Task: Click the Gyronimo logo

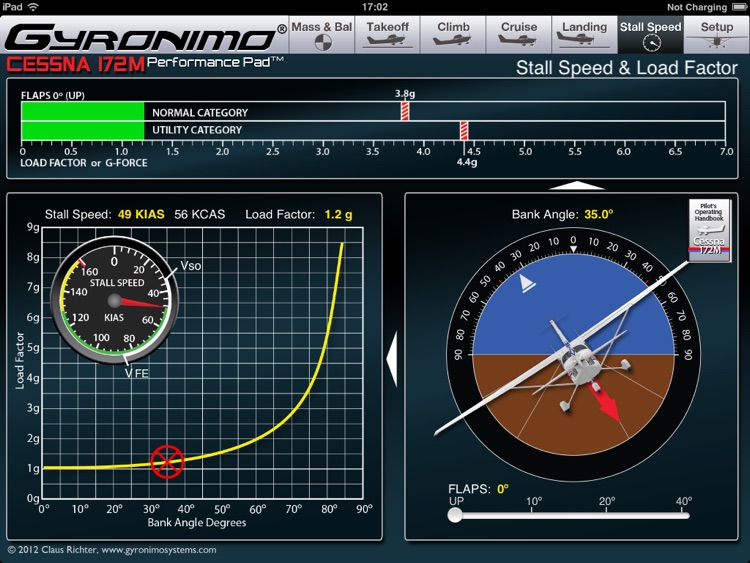Action: (146, 36)
